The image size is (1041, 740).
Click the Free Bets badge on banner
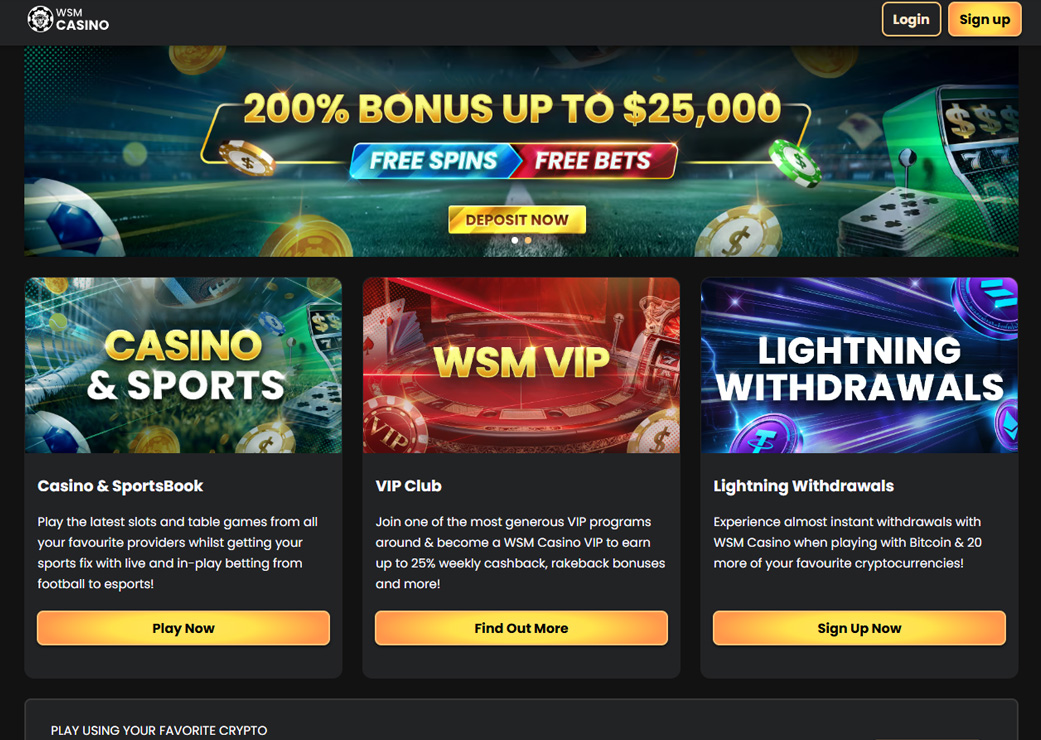(594, 161)
